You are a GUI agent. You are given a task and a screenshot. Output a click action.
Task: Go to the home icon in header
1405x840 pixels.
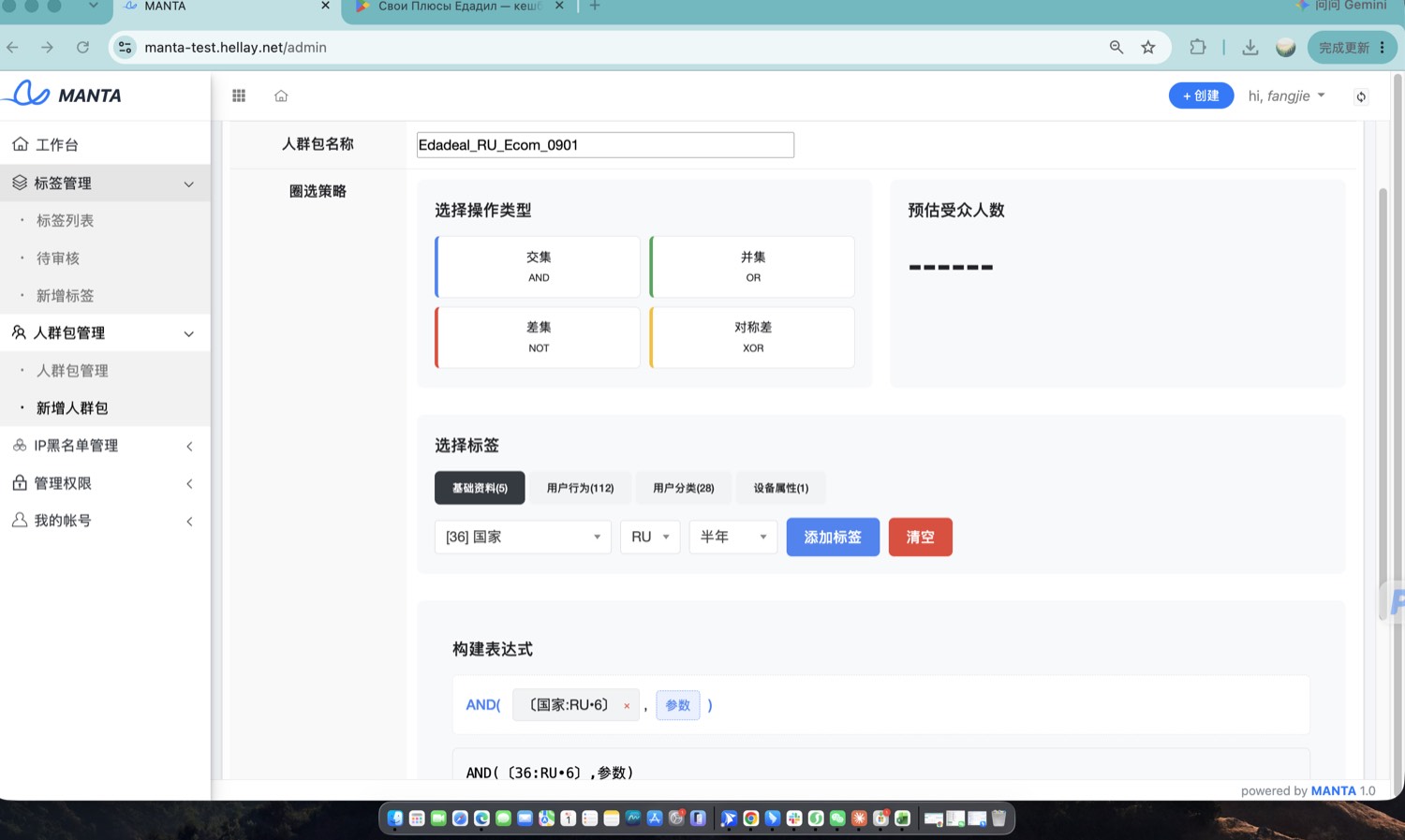click(281, 96)
